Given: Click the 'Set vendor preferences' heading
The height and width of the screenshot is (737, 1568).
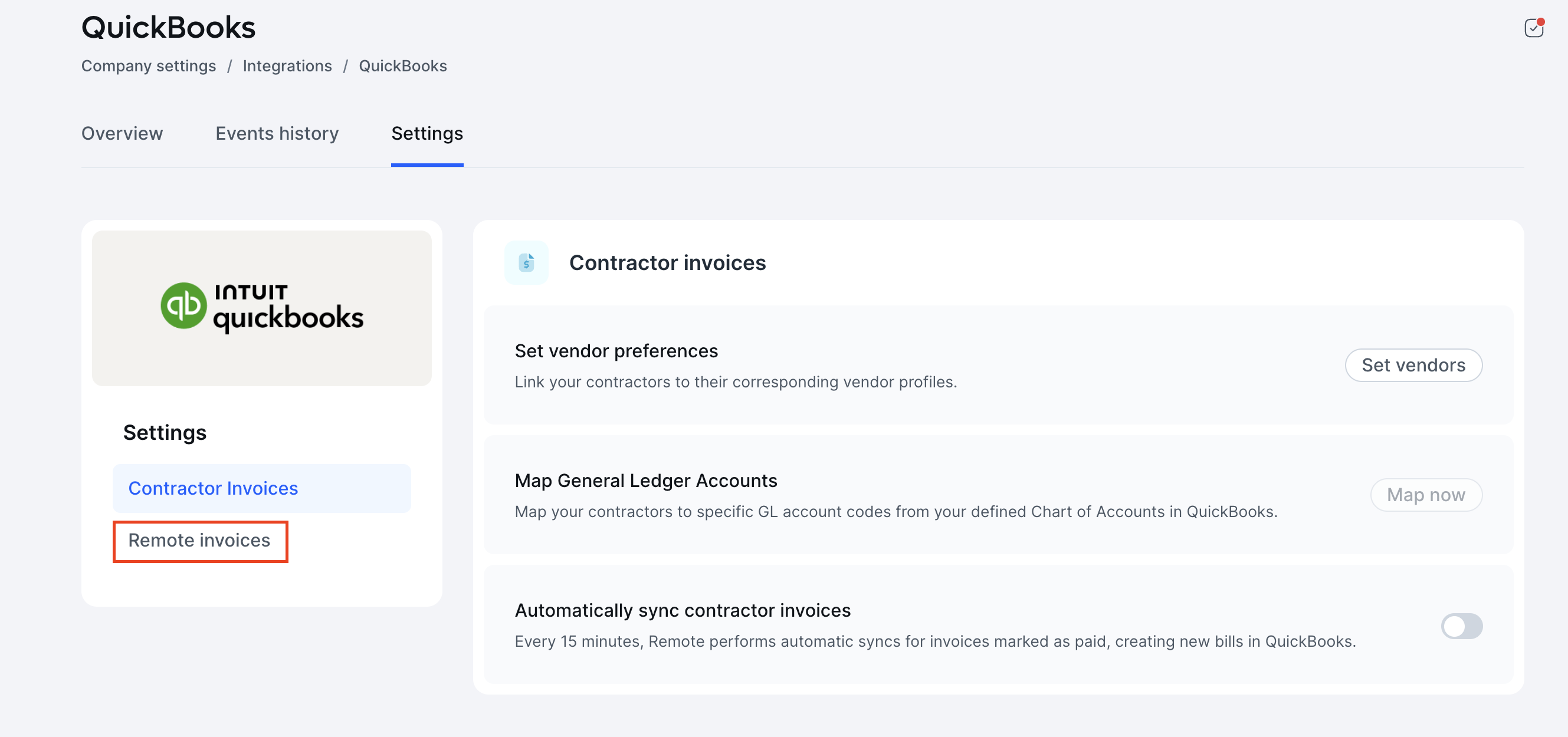Looking at the screenshot, I should (616, 351).
